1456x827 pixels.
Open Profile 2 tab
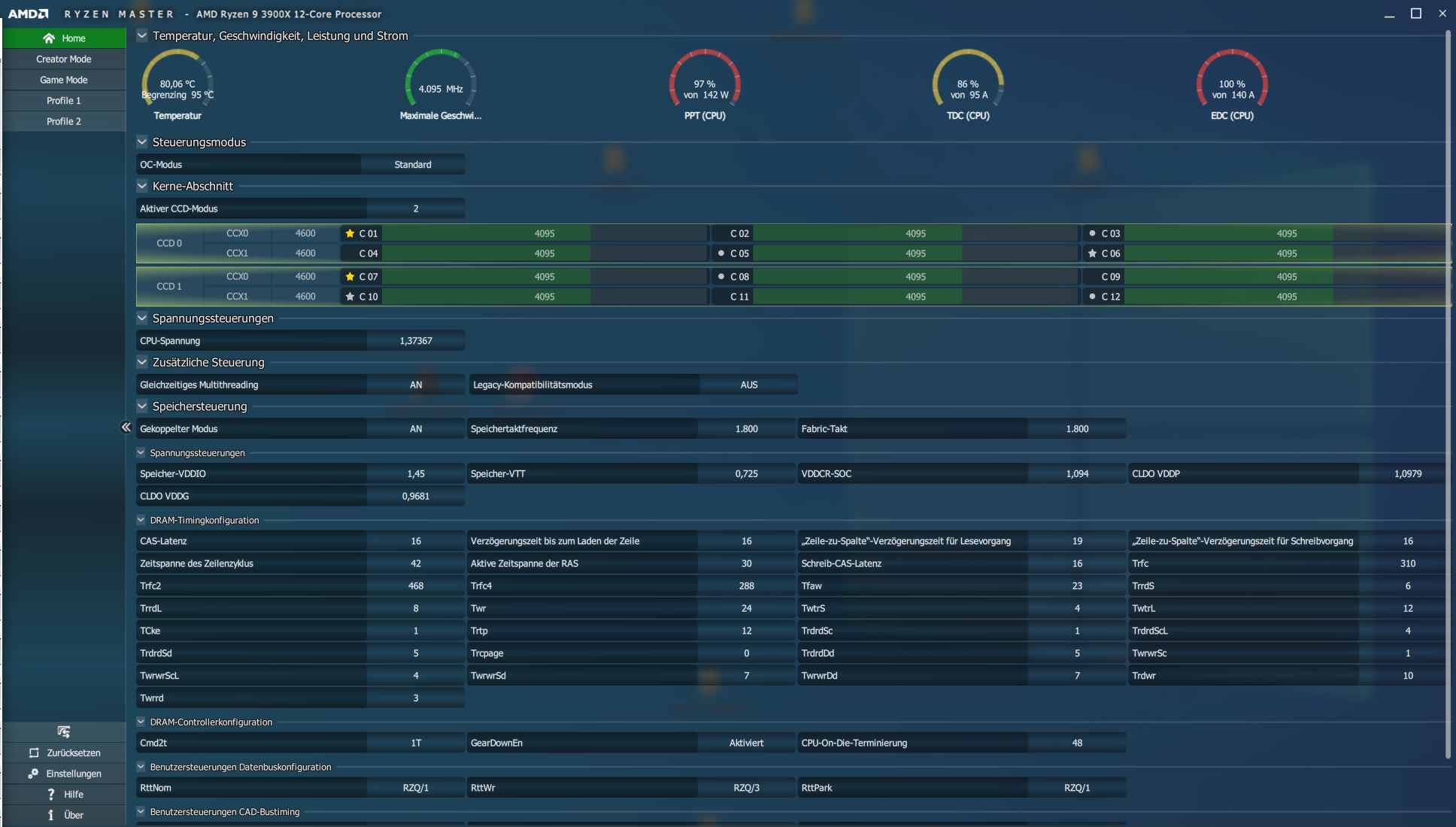coord(64,121)
